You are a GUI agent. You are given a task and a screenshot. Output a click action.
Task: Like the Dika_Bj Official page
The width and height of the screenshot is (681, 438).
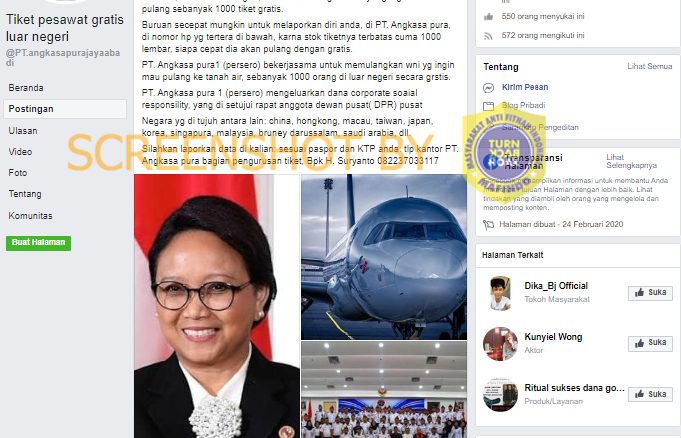point(650,293)
